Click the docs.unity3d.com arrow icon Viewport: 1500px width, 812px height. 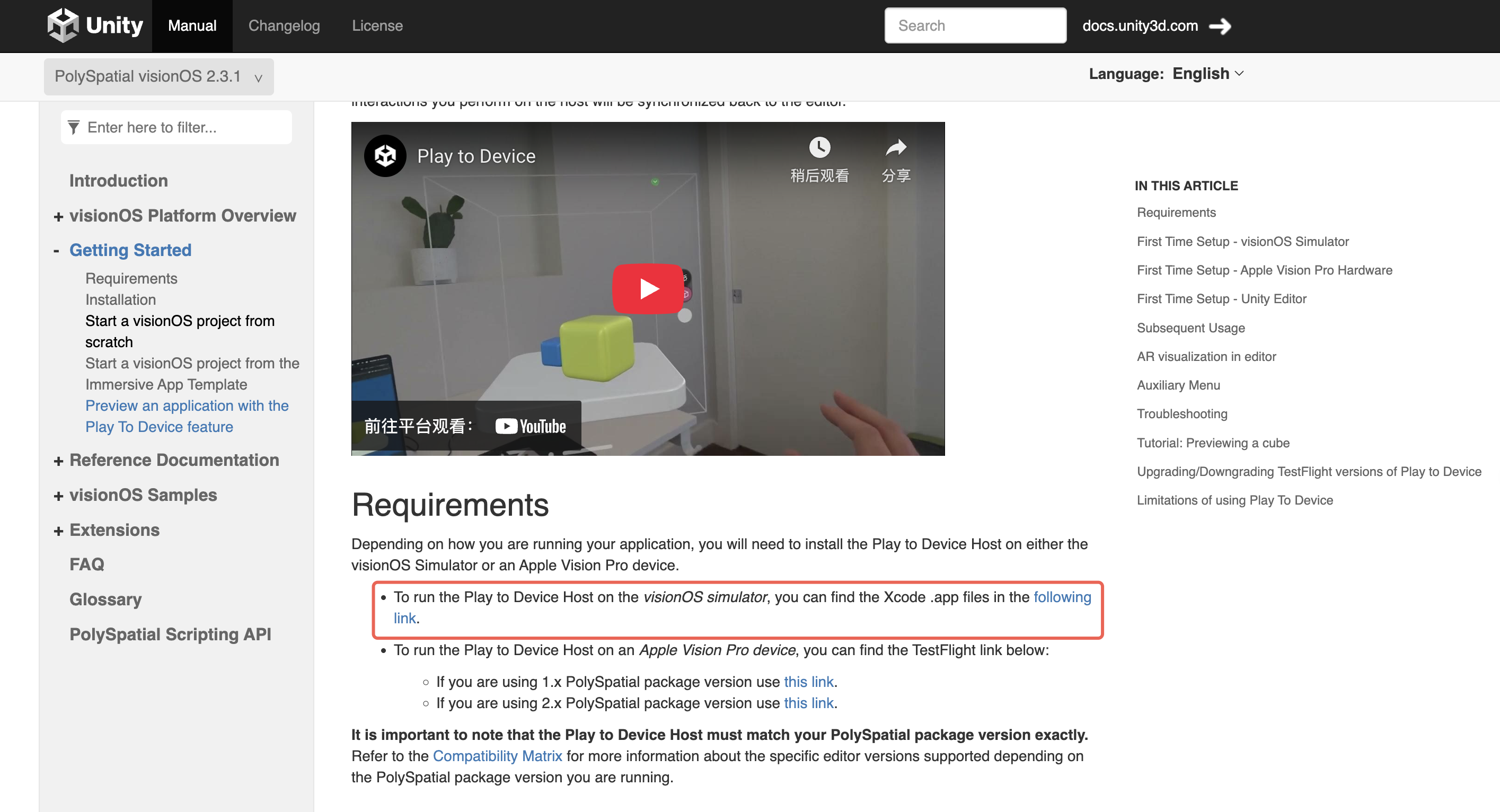coord(1220,26)
